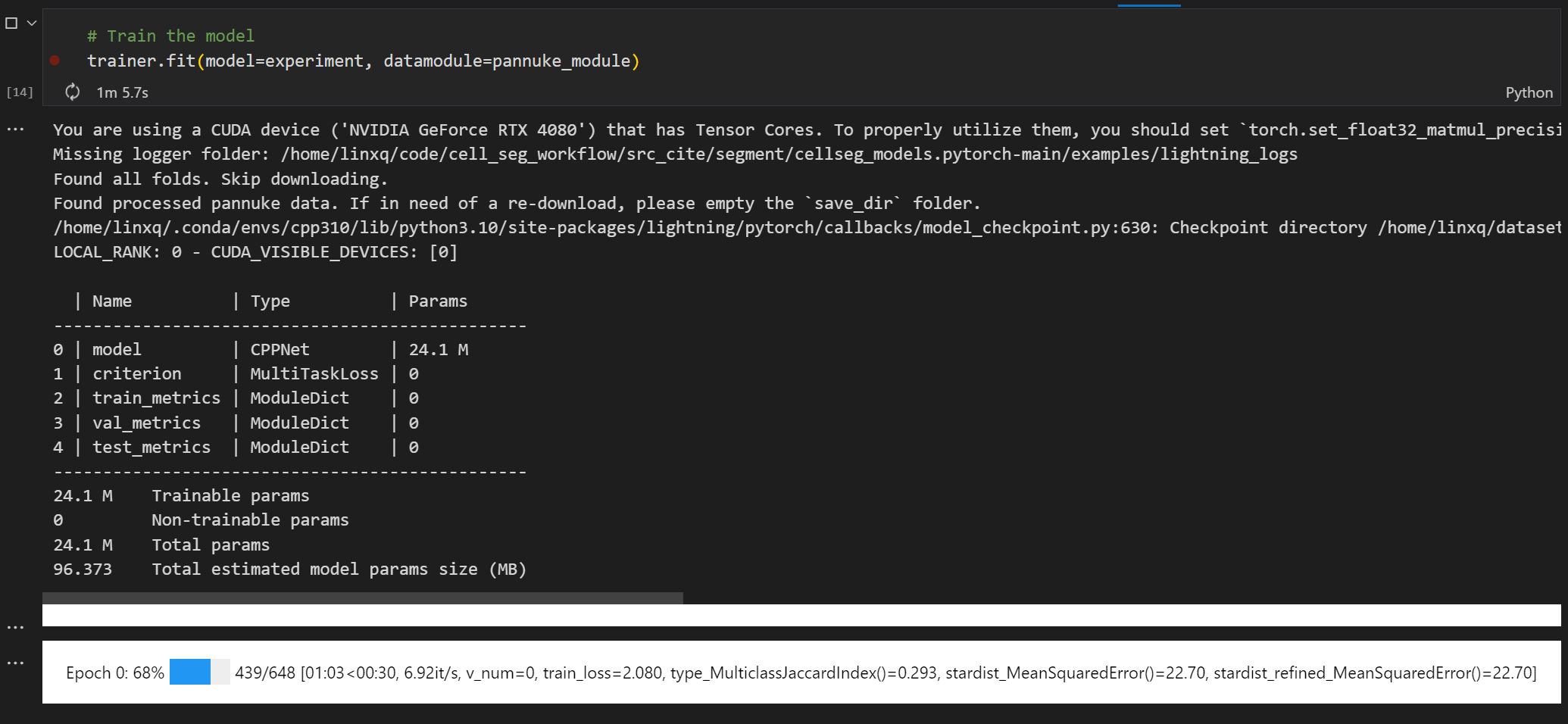The image size is (1568, 724).
Task: Stop cell execution with the square button
Action: [x=11, y=23]
